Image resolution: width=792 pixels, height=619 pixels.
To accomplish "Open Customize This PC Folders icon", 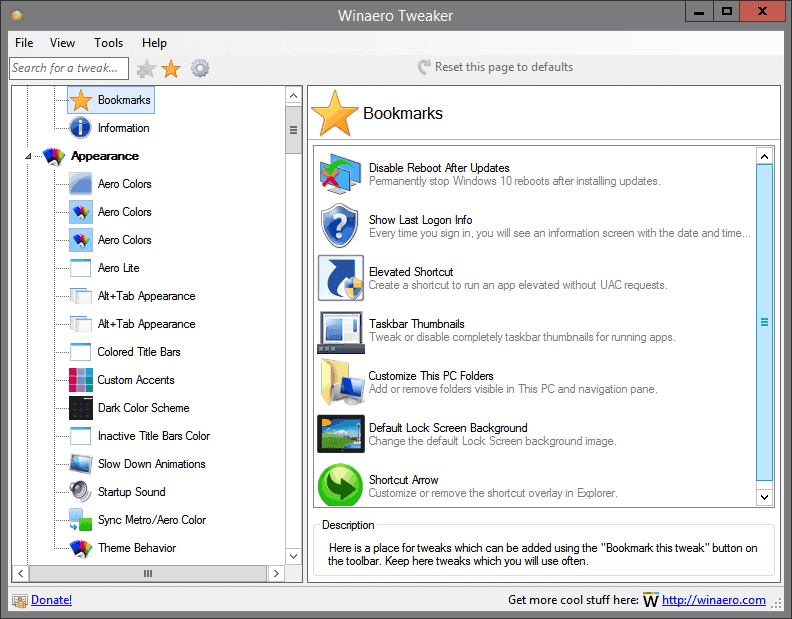I will click(341, 383).
